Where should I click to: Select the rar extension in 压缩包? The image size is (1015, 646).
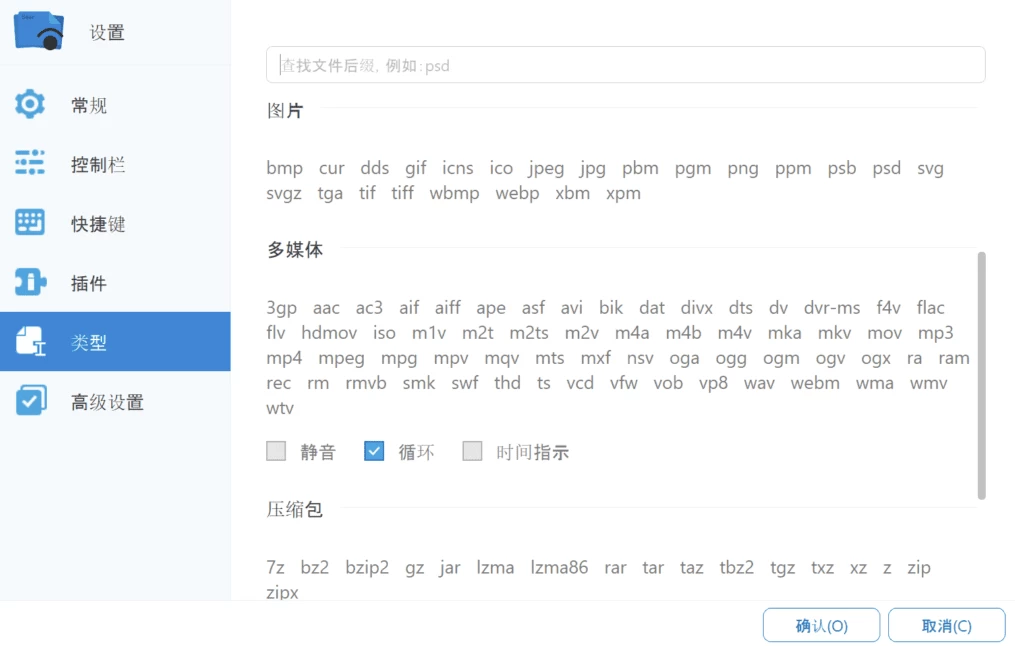coord(615,567)
